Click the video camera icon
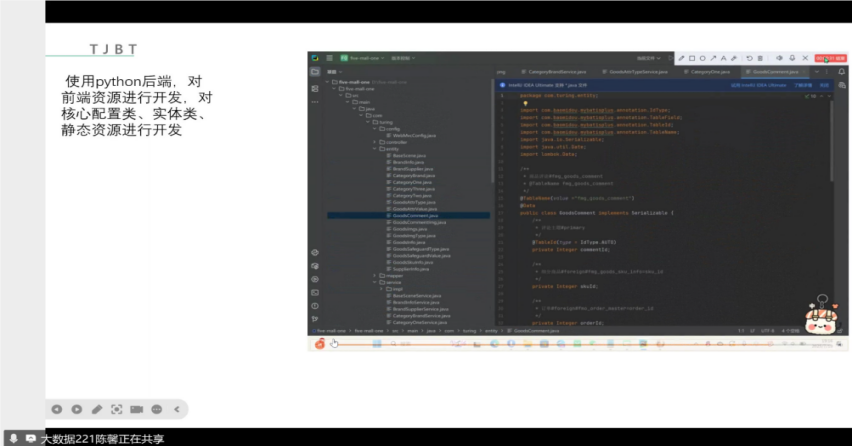The width and height of the screenshot is (853, 446). click(x=137, y=409)
